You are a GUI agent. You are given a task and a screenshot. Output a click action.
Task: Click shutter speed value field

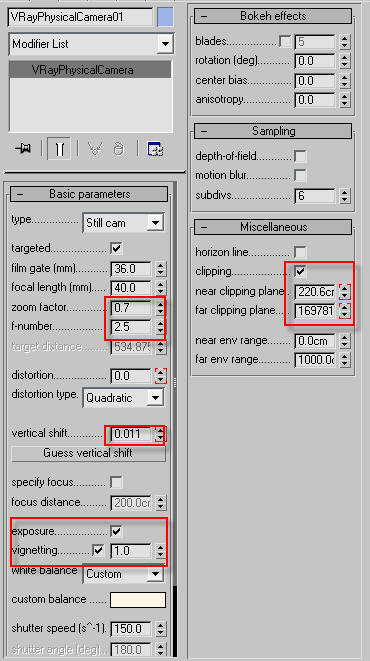click(131, 629)
